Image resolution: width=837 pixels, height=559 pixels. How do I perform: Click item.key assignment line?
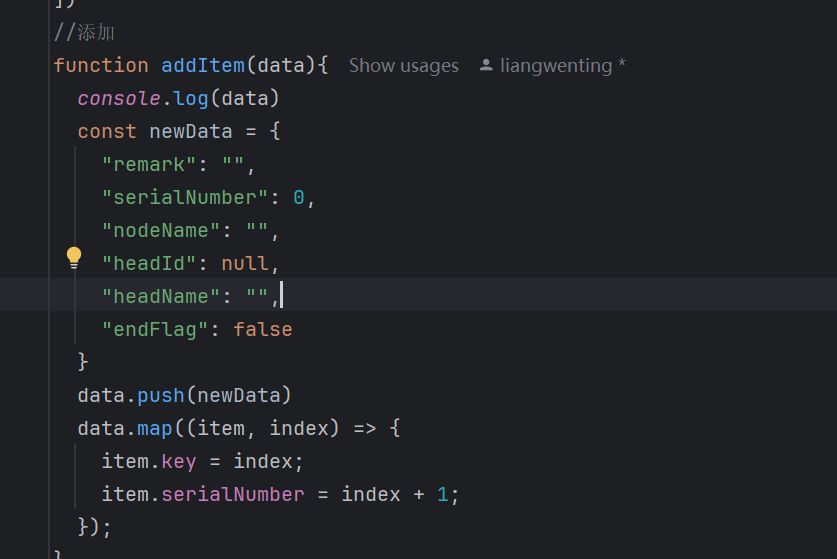coord(202,462)
